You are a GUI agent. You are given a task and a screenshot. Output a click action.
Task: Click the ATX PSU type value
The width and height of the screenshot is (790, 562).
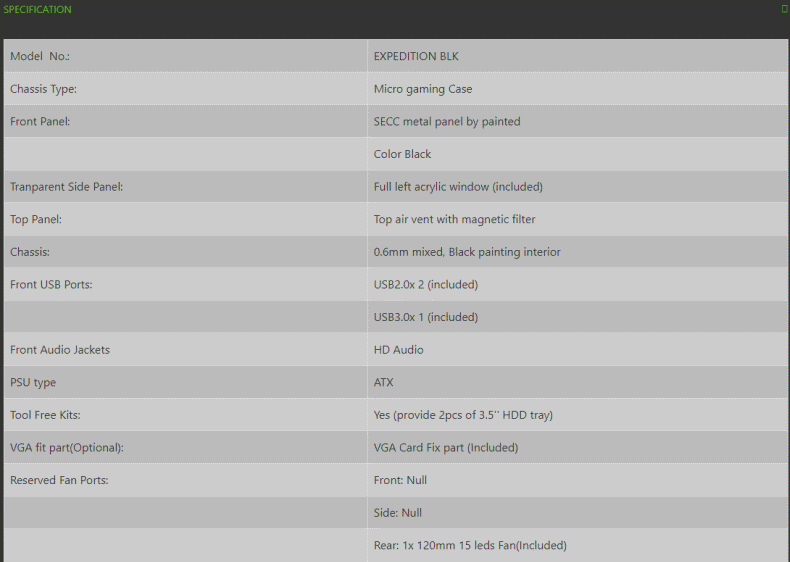(384, 382)
